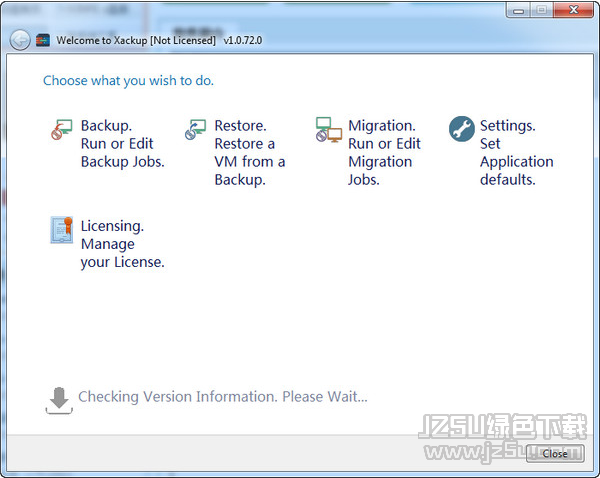Click the Xackup app icon in title bar
The height and width of the screenshot is (478, 600).
(x=43, y=40)
